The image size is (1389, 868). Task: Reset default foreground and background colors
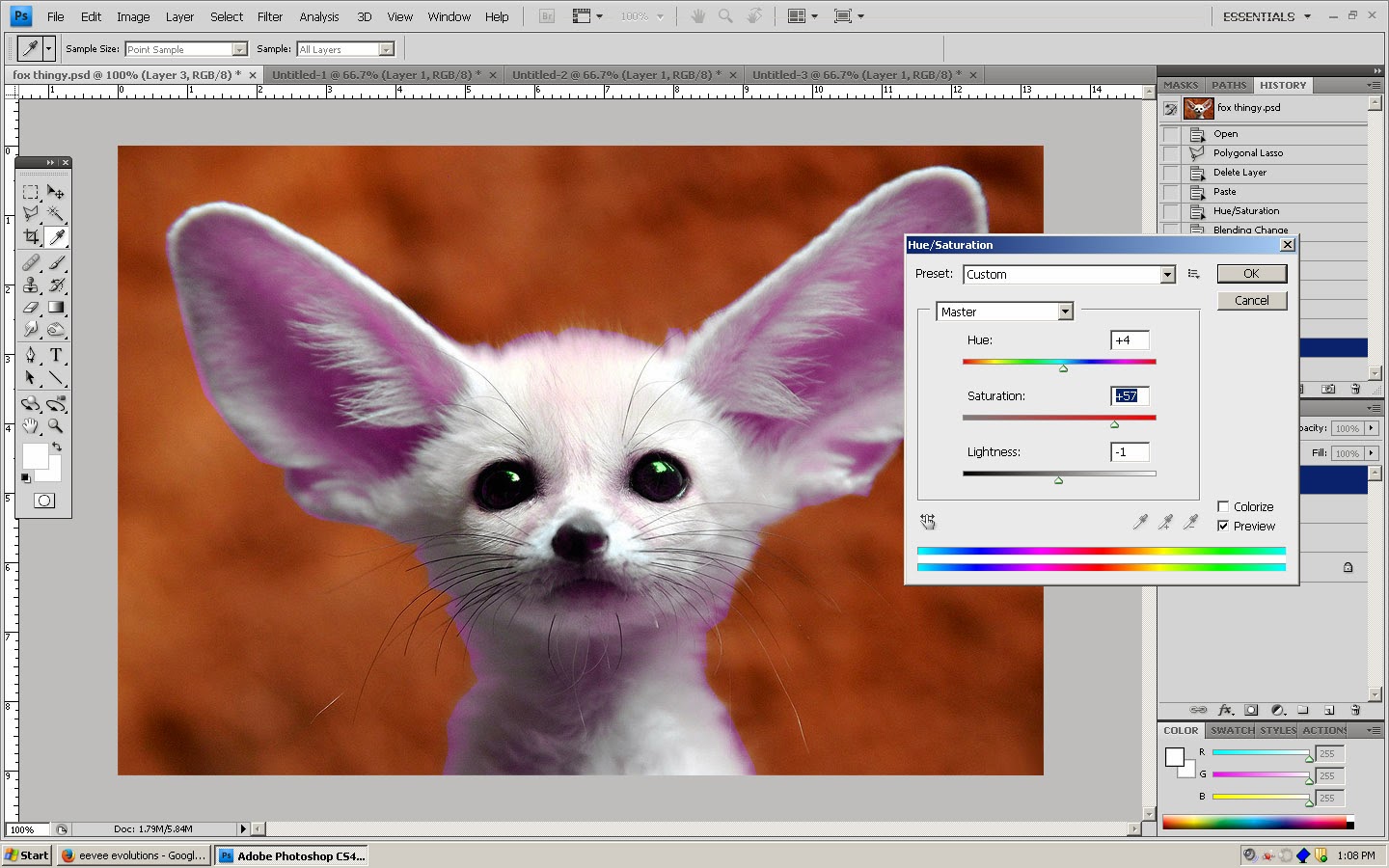point(26,477)
